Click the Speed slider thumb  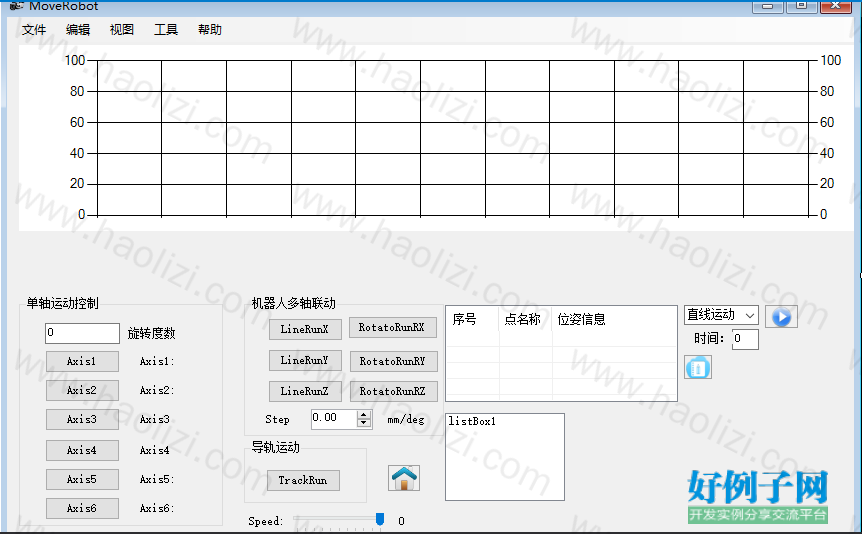coord(380,519)
